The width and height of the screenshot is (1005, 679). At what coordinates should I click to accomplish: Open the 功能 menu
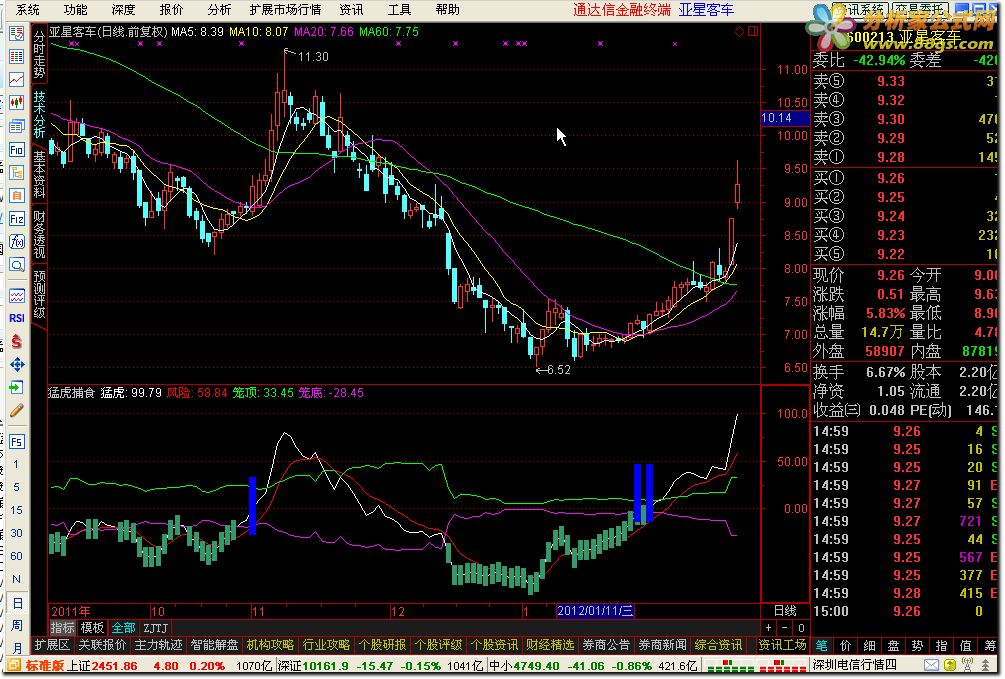75,10
